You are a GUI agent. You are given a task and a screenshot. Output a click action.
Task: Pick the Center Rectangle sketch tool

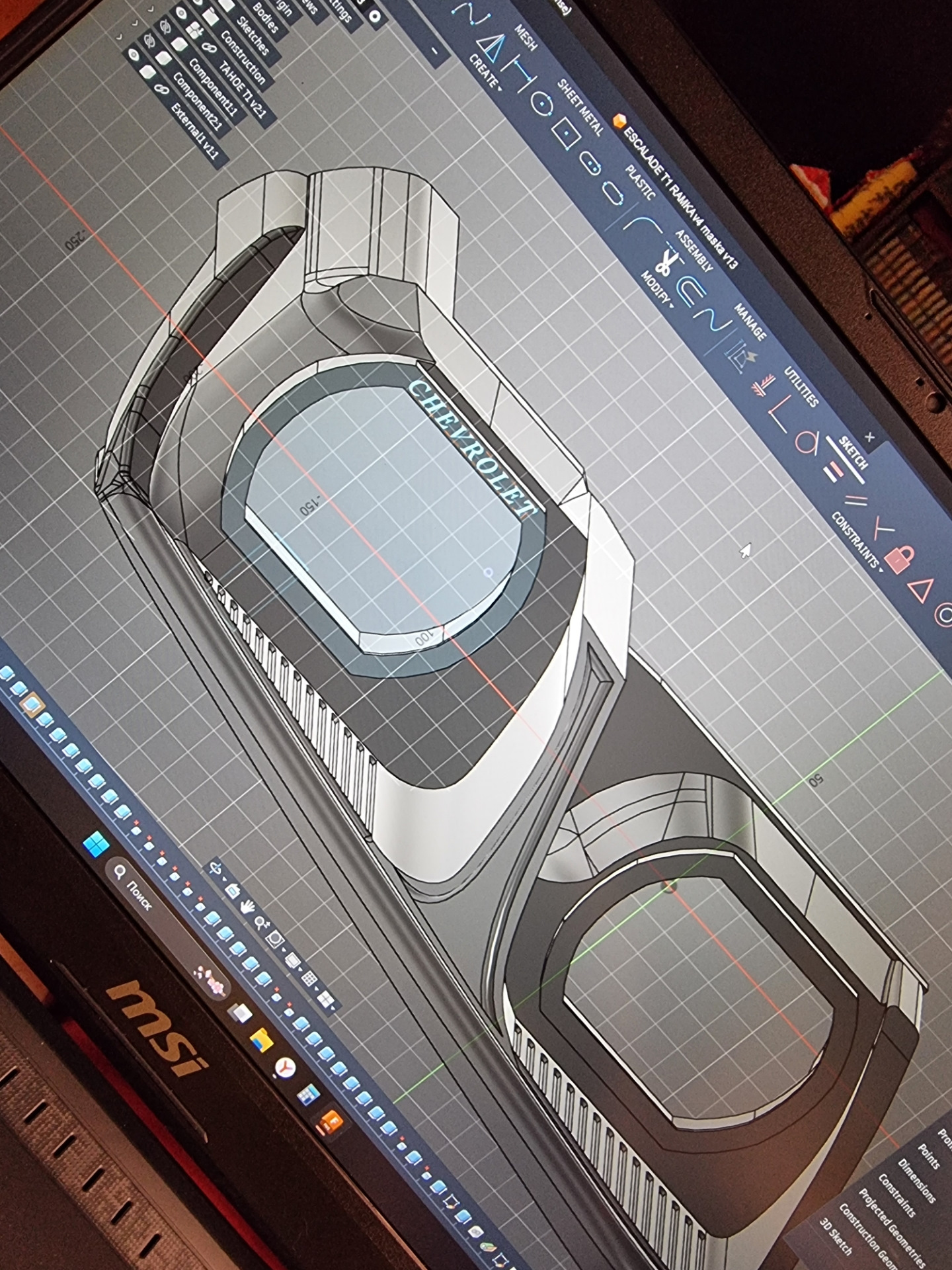567,132
